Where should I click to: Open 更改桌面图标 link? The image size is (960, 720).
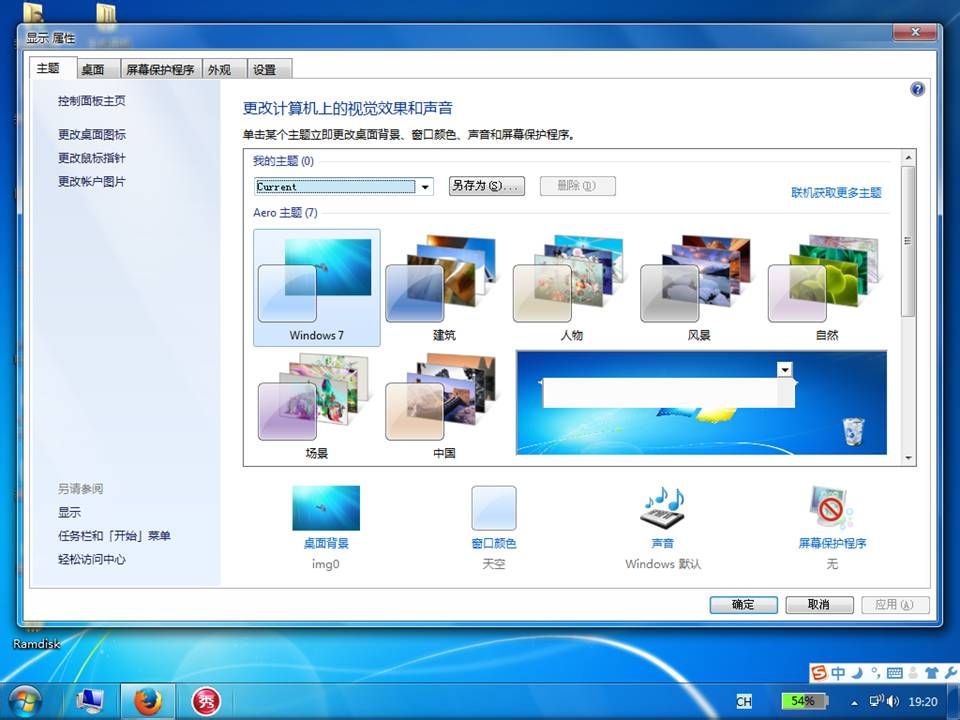(x=92, y=134)
